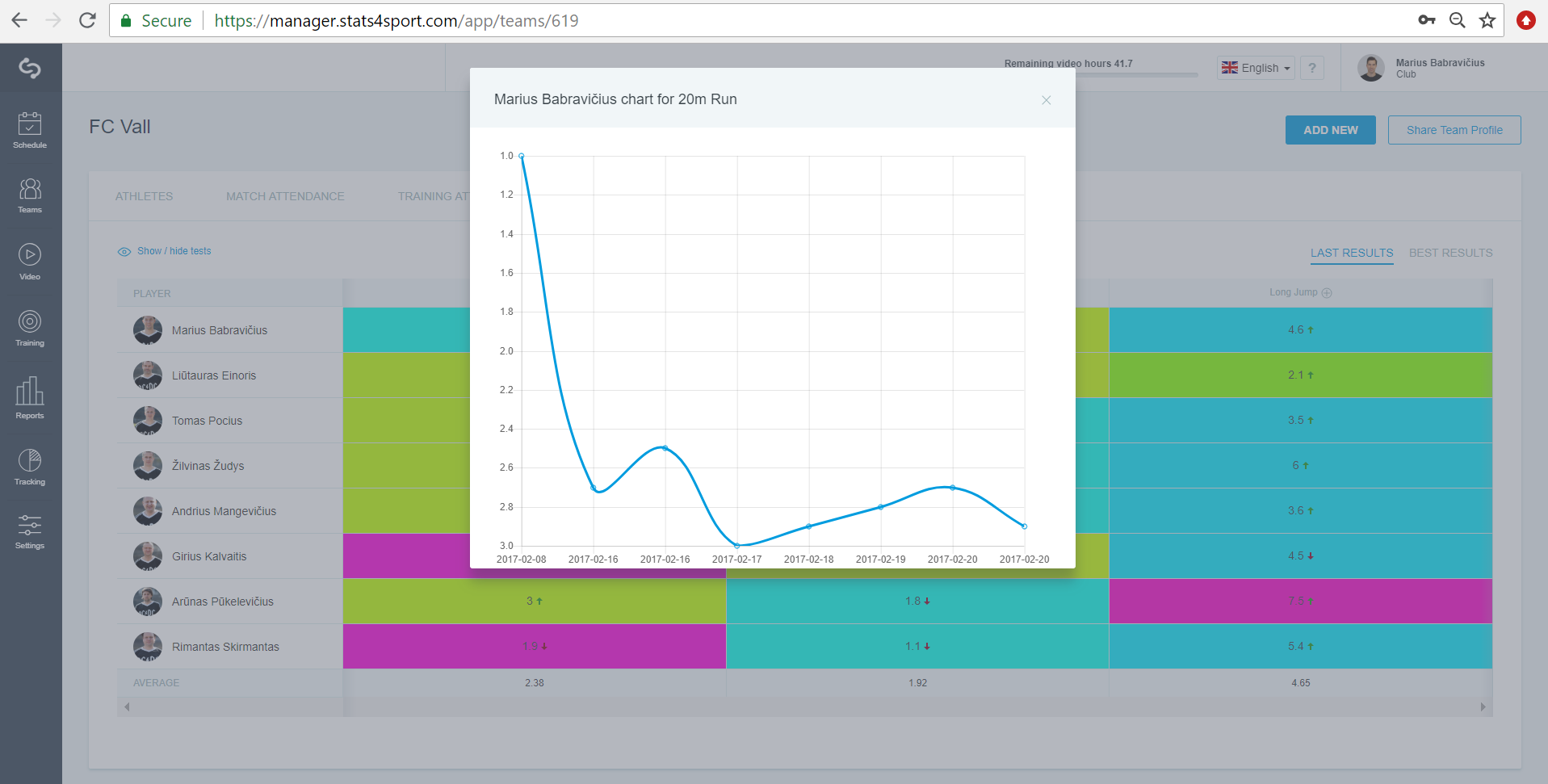Open the Tracking section in sidebar
1548x784 pixels.
(30, 467)
